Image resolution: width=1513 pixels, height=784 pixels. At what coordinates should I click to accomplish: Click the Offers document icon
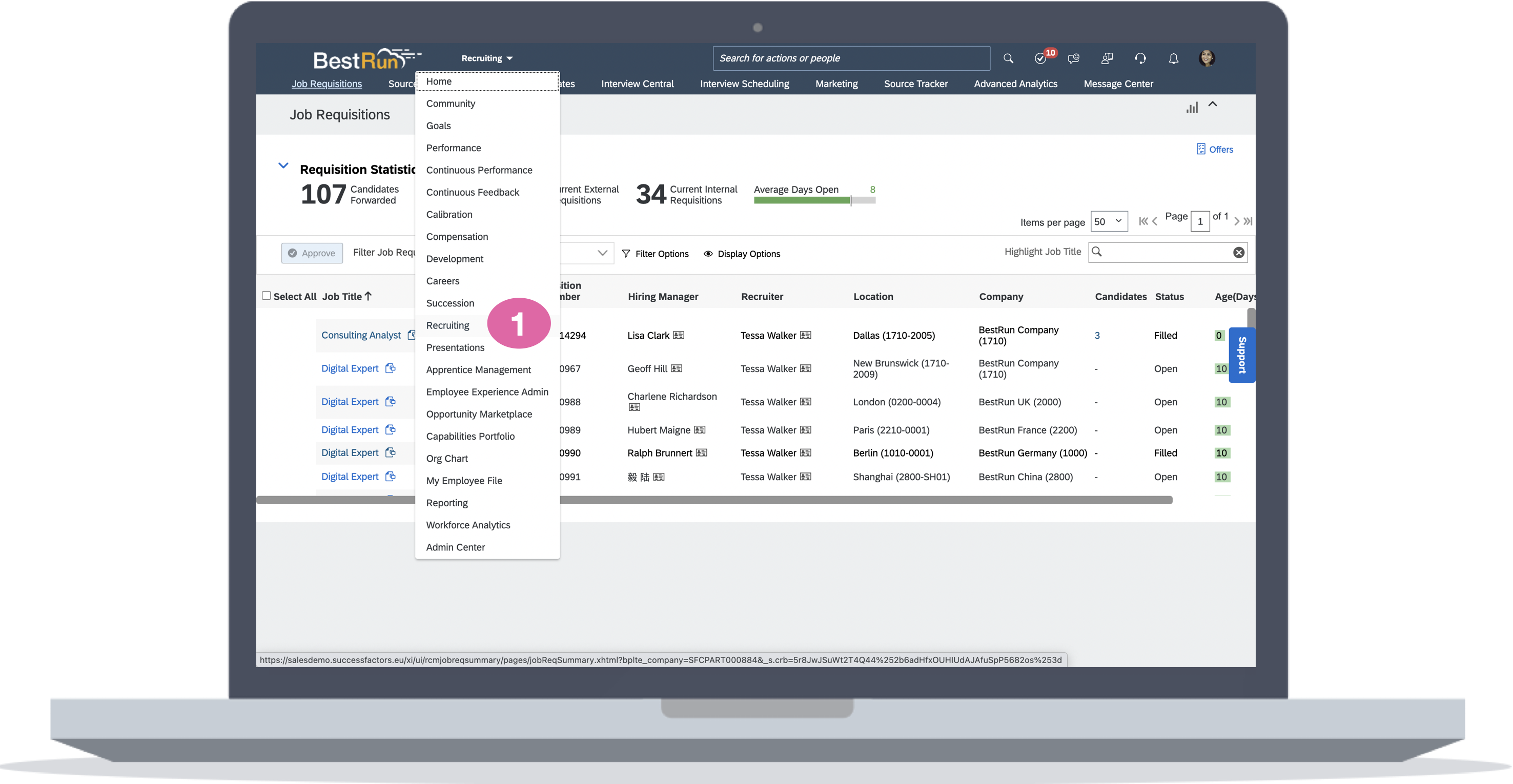point(1200,149)
